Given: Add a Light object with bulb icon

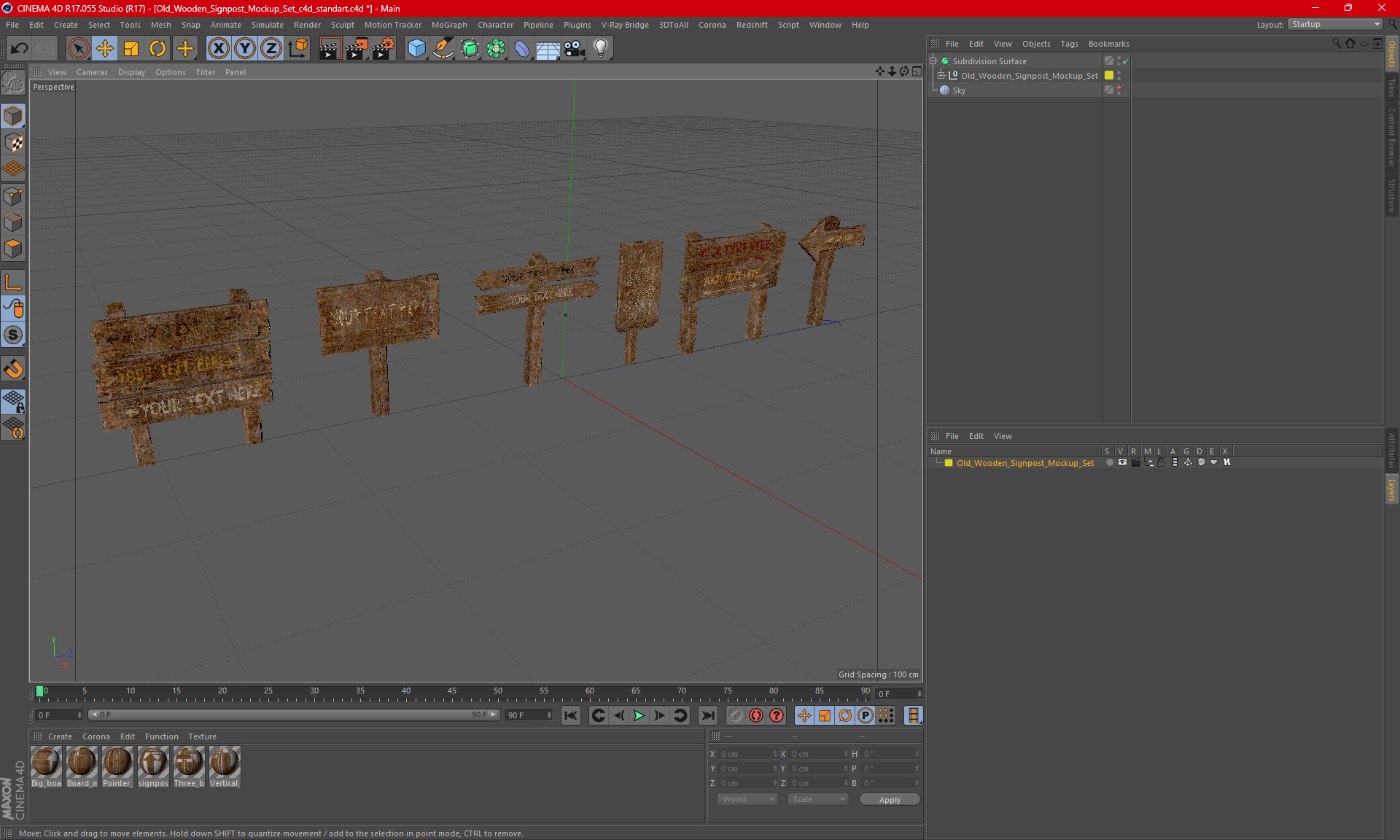Looking at the screenshot, I should 600,49.
